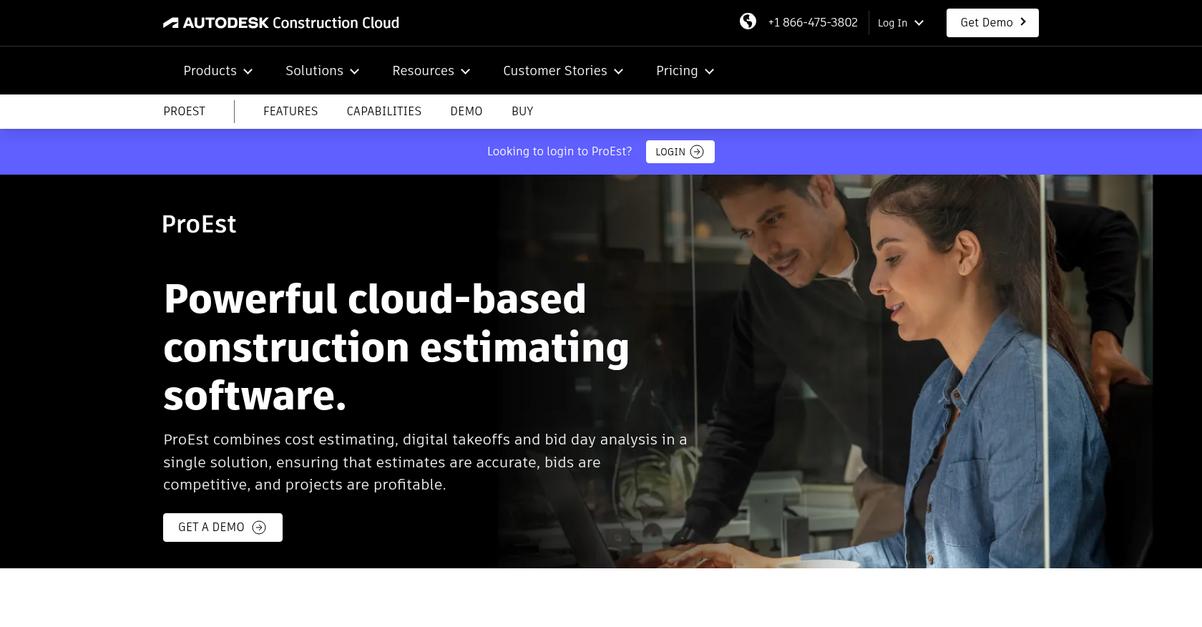The image size is (1202, 627).
Task: Jump to the DEMO section
Action: coord(466,111)
